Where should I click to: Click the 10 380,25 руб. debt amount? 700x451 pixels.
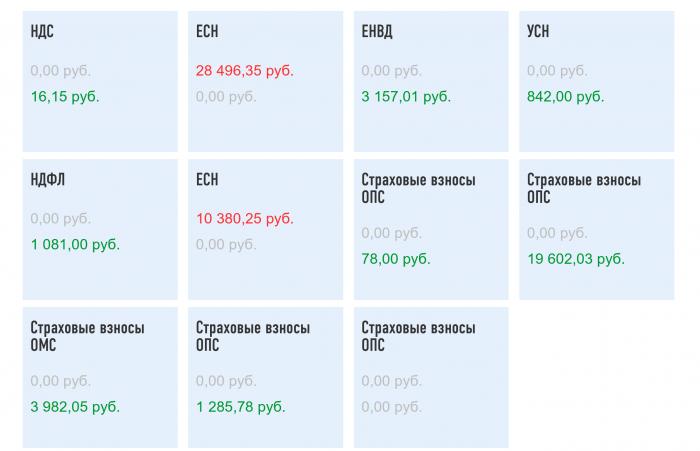(245, 218)
